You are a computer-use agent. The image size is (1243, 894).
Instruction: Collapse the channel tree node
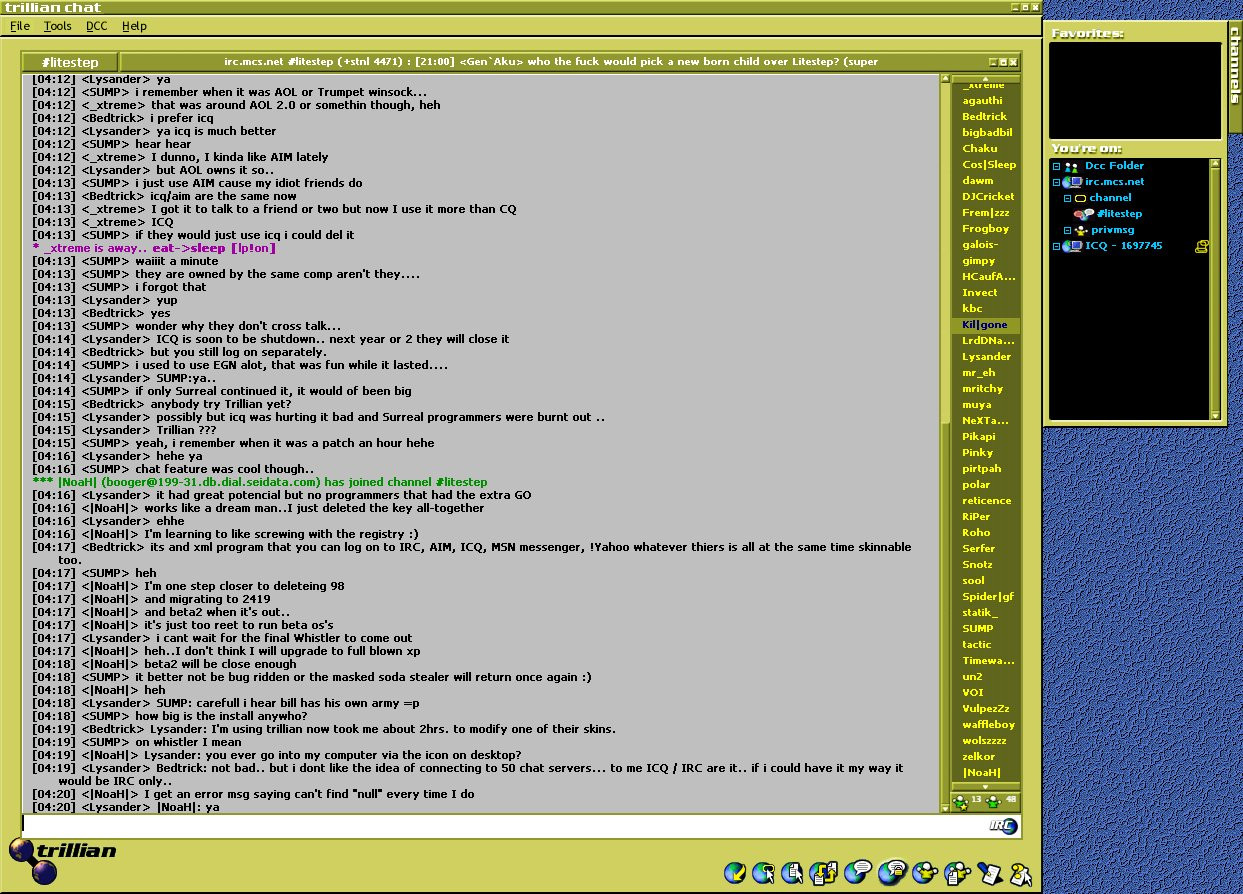pyautogui.click(x=1067, y=198)
